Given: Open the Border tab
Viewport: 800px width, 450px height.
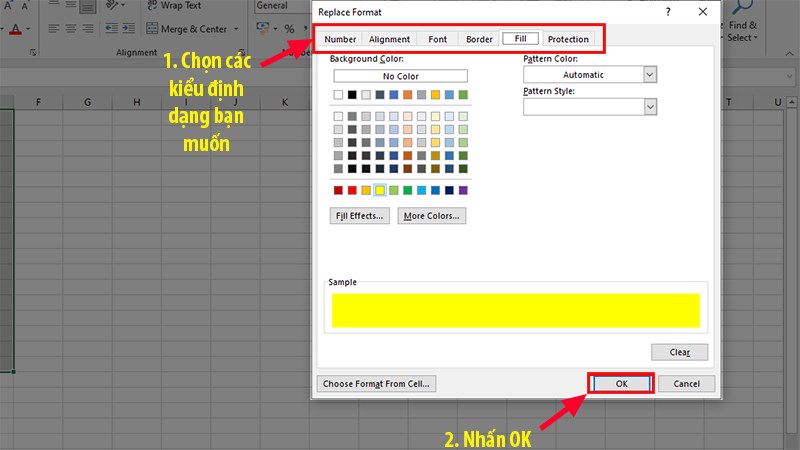Looking at the screenshot, I should [479, 40].
